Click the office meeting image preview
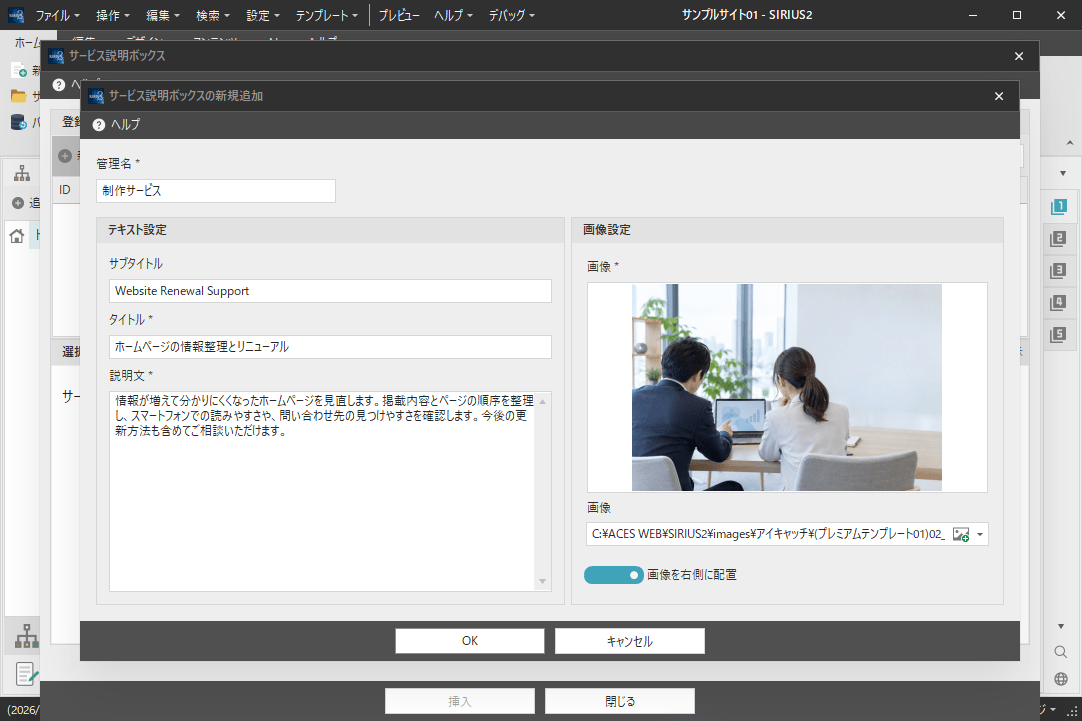 pyautogui.click(x=787, y=388)
